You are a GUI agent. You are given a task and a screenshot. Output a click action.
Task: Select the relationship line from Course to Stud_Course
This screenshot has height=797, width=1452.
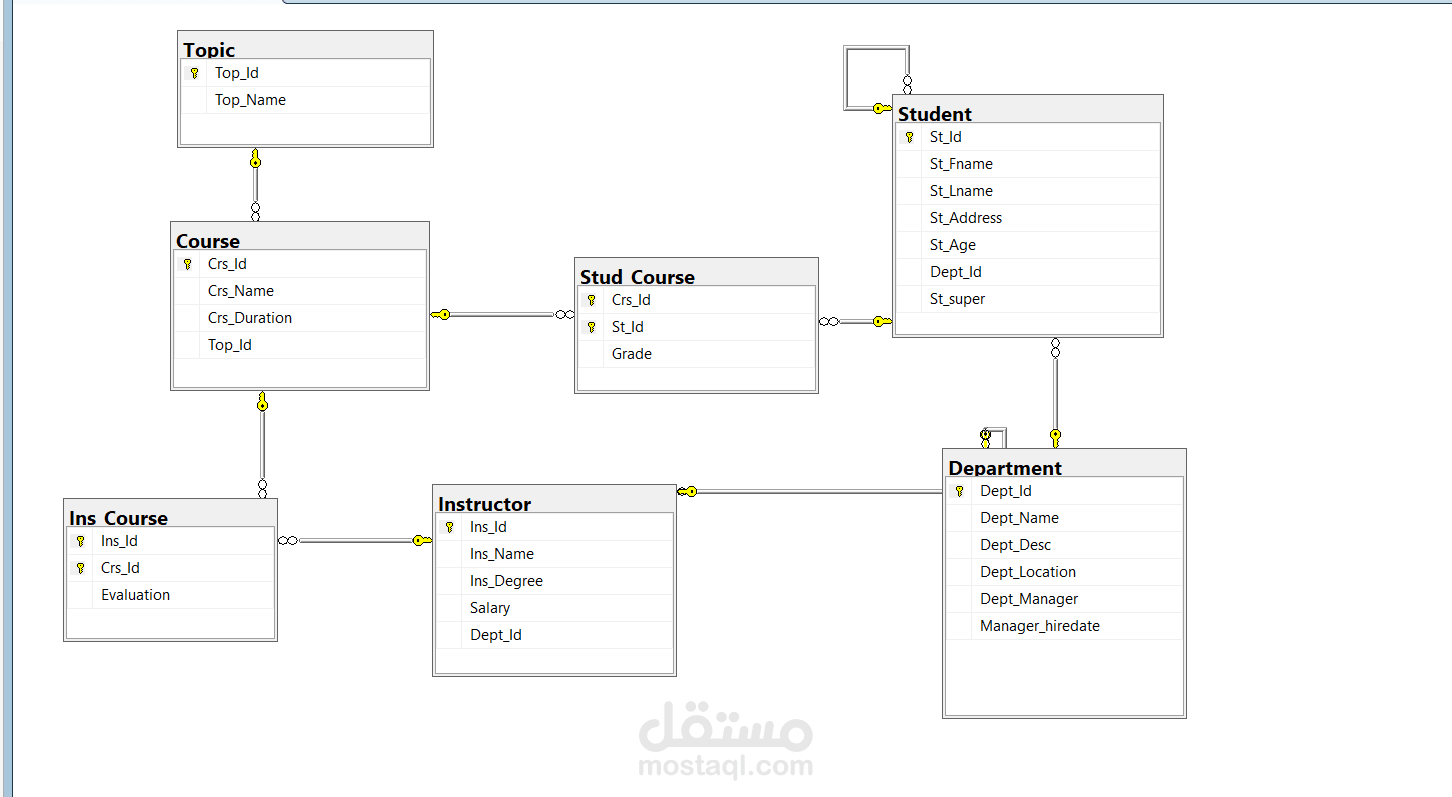(x=502, y=315)
